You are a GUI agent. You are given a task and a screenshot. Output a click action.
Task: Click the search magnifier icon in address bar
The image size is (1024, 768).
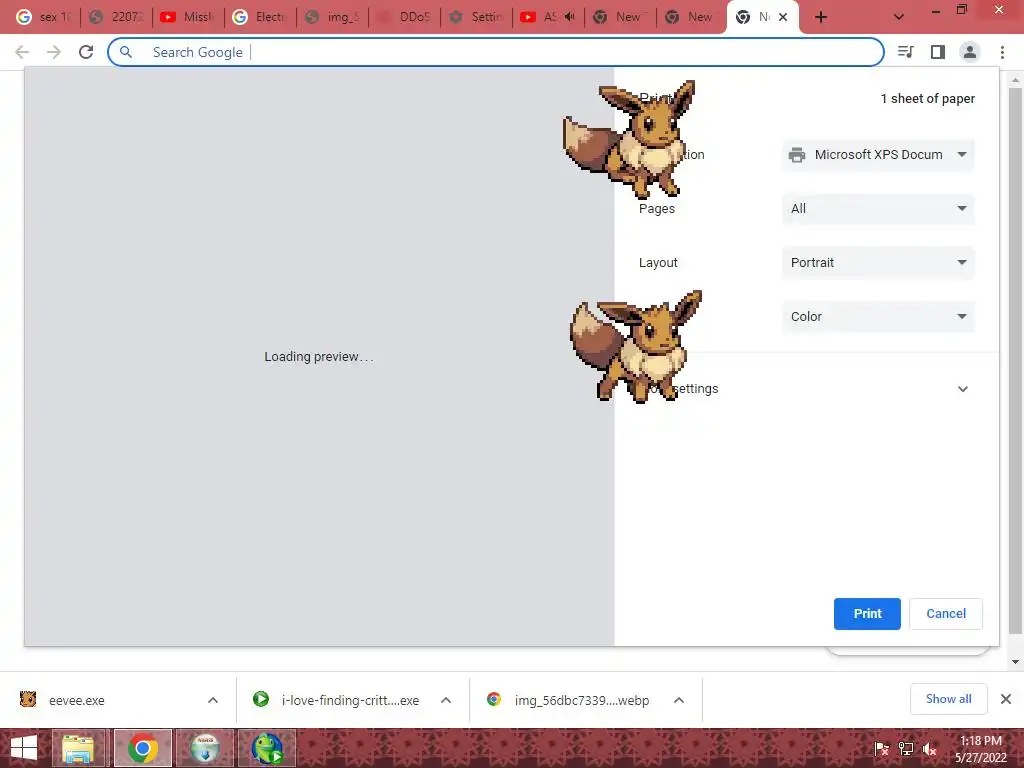pyautogui.click(x=126, y=52)
